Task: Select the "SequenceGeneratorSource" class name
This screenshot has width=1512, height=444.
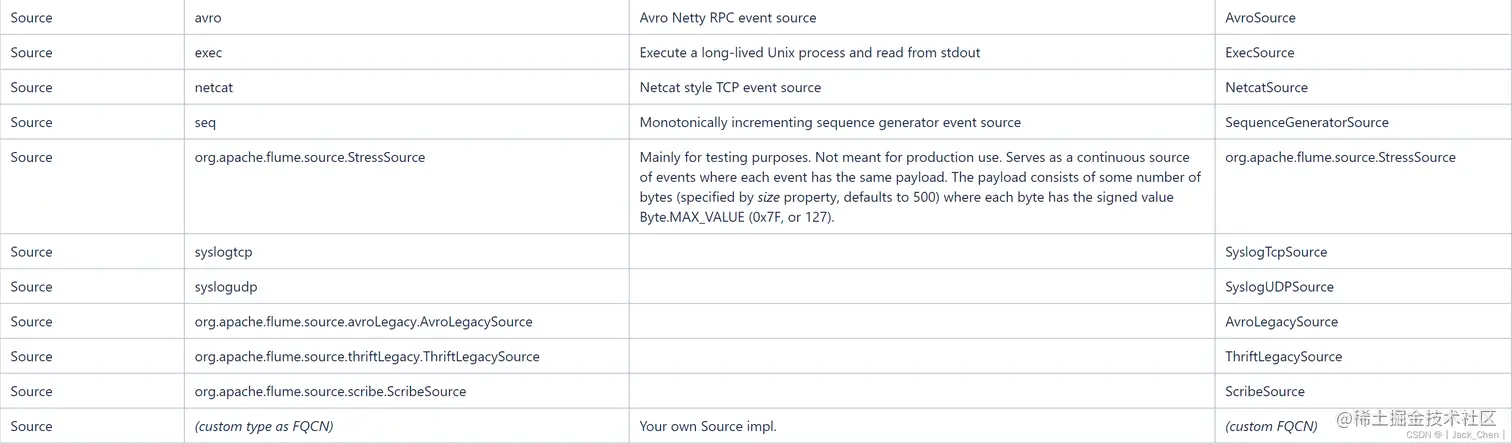Action: point(1306,123)
